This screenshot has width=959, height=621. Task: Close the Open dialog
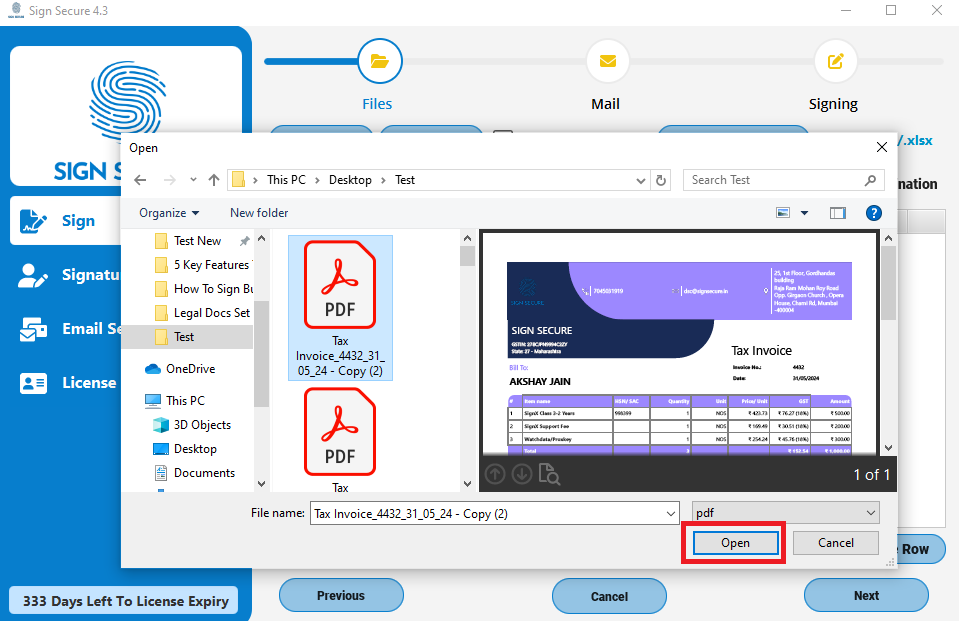coord(881,147)
